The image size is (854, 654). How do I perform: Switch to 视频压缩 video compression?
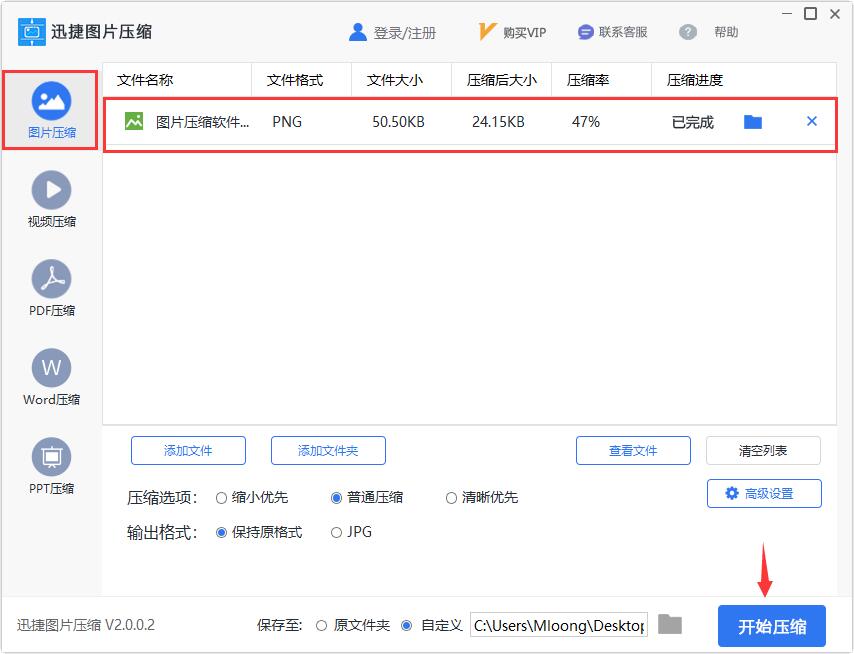coord(51,190)
